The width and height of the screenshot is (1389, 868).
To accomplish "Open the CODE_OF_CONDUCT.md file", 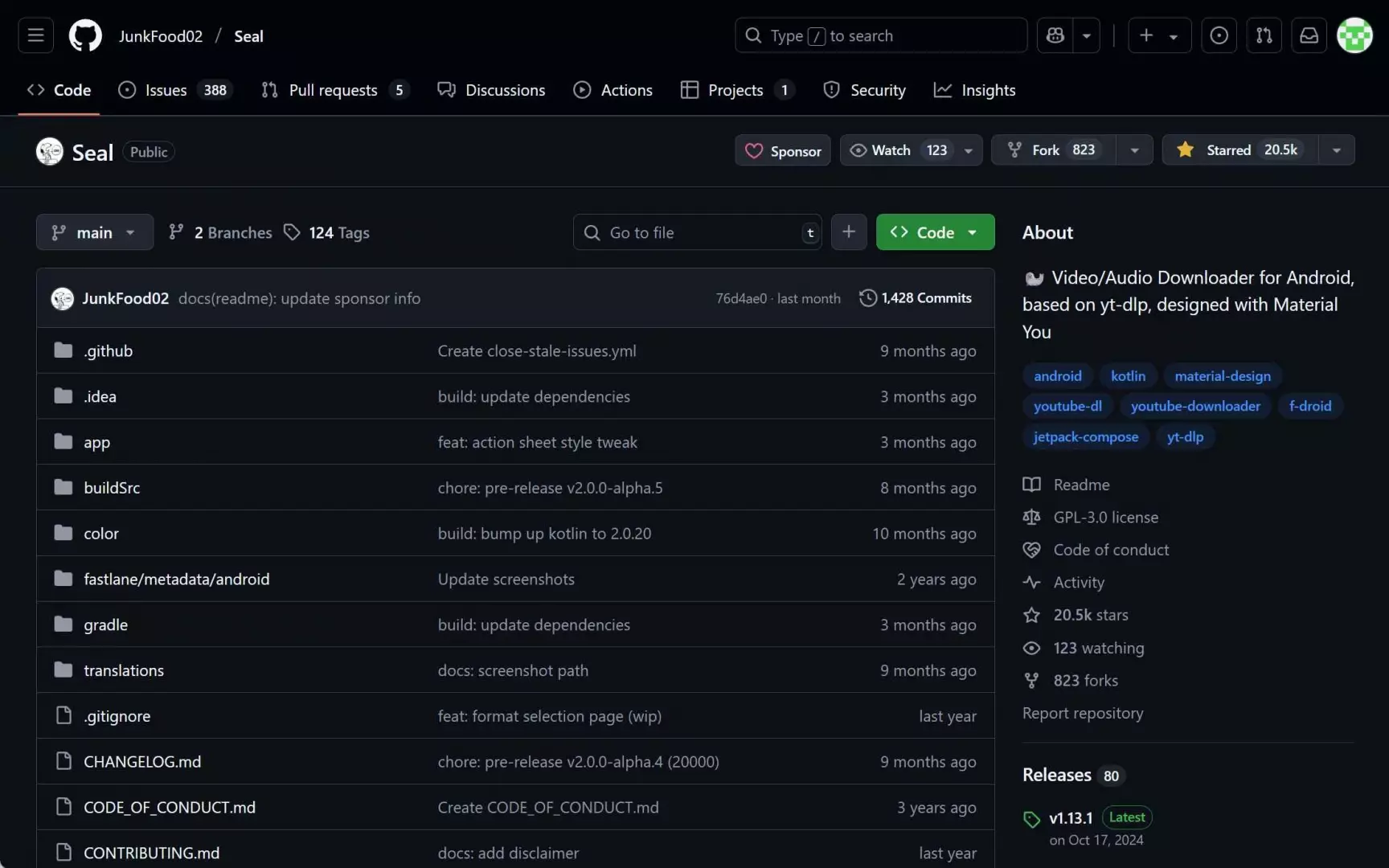I will pyautogui.click(x=170, y=807).
